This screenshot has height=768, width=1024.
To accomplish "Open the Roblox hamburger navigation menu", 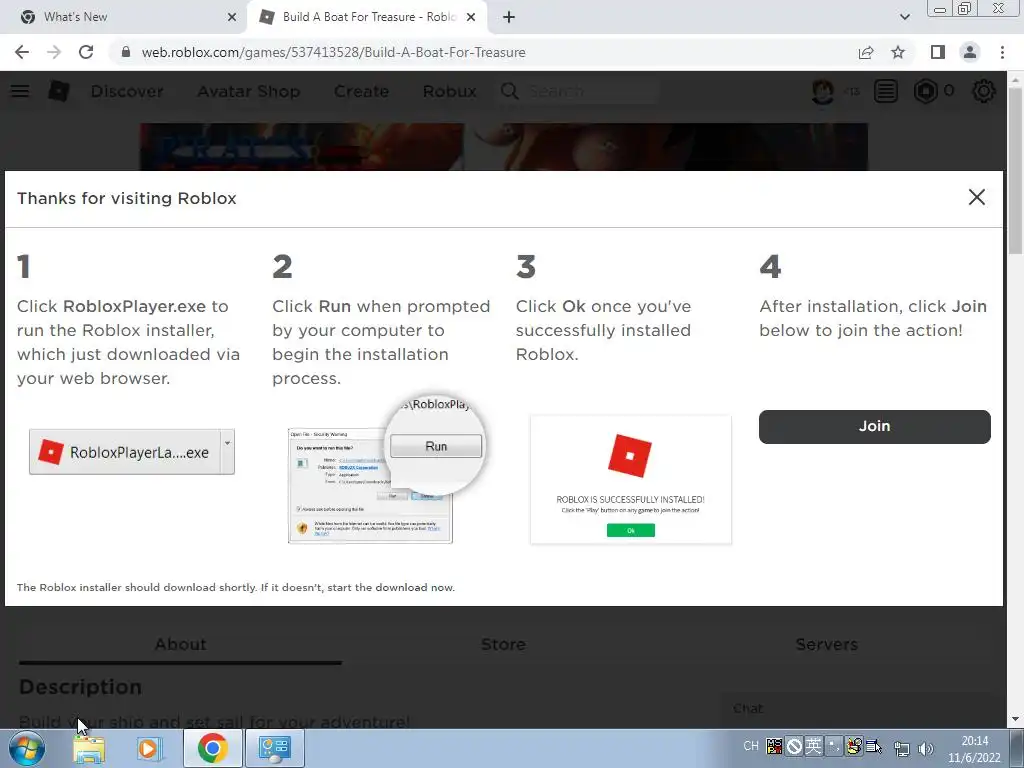I will pyautogui.click(x=20, y=91).
